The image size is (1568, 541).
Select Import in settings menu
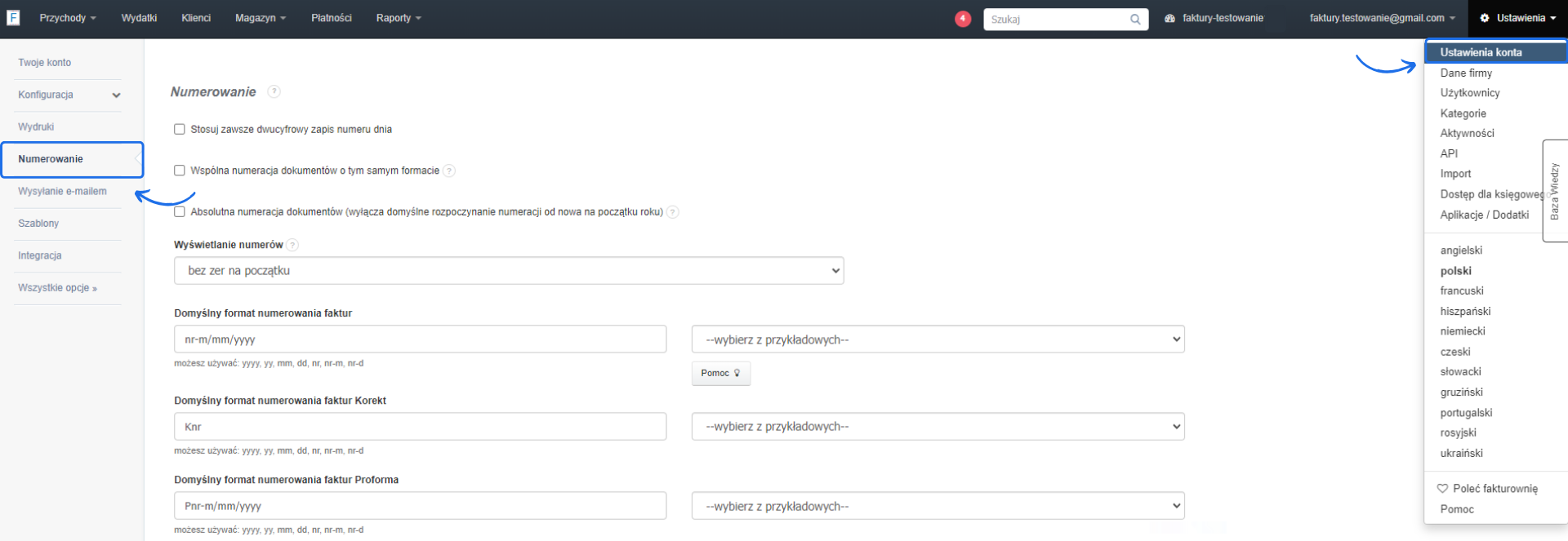[x=1455, y=174]
